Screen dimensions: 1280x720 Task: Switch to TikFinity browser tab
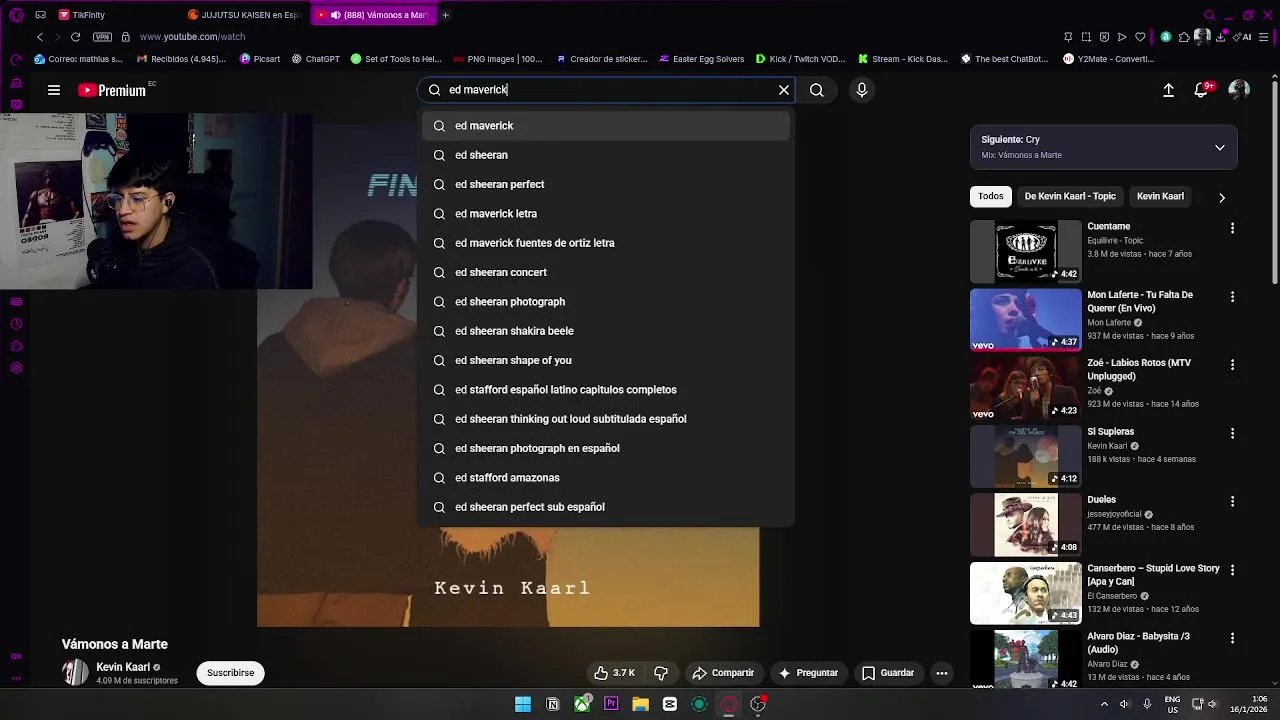point(115,15)
